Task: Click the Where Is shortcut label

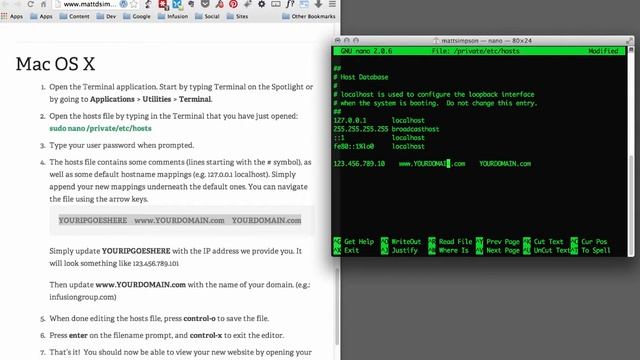Action: (x=453, y=250)
